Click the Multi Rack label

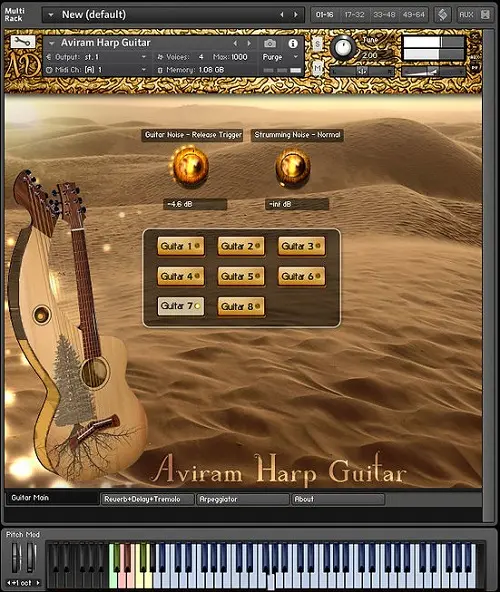[14, 15]
